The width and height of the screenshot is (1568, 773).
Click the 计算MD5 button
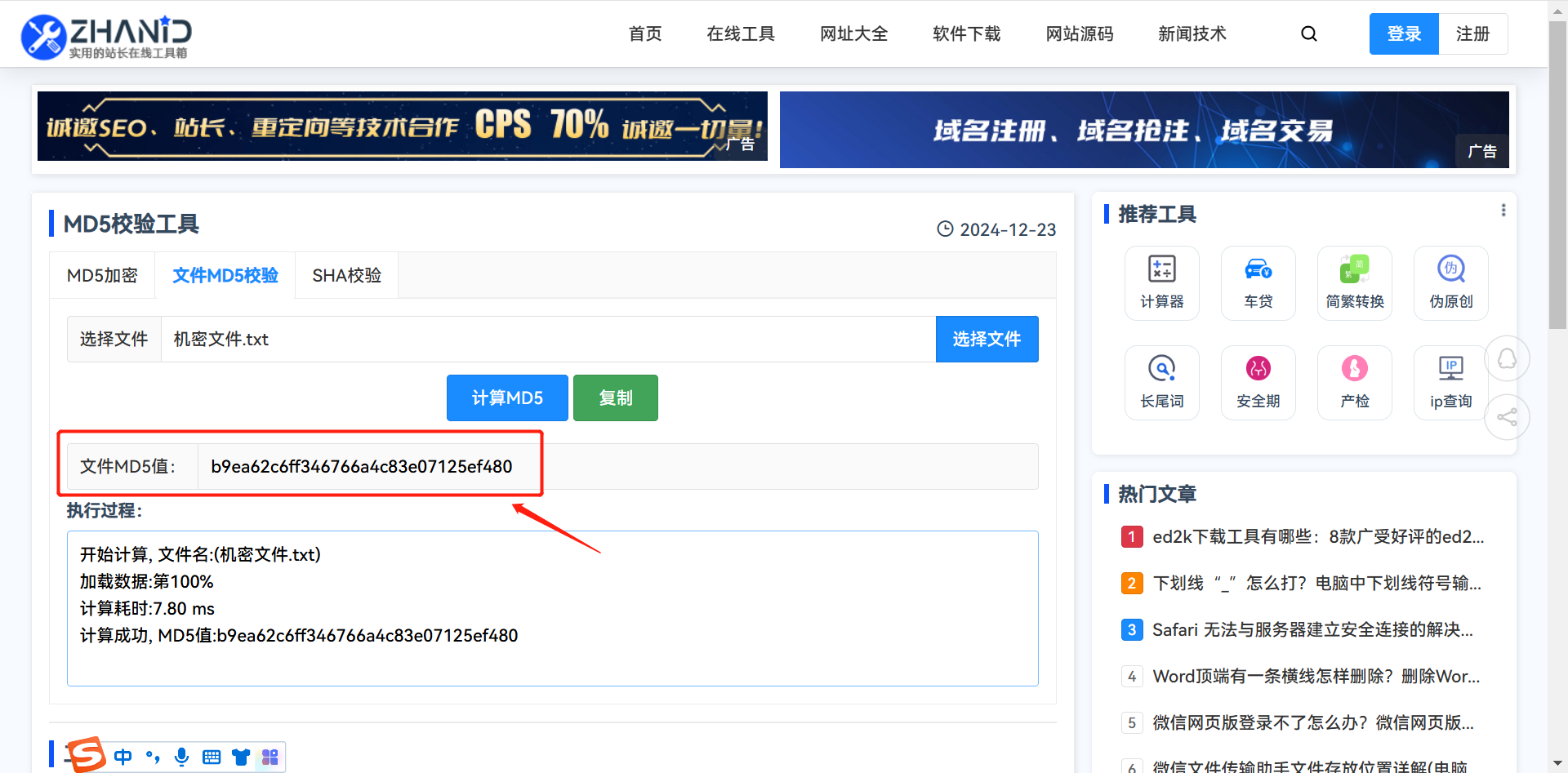506,398
